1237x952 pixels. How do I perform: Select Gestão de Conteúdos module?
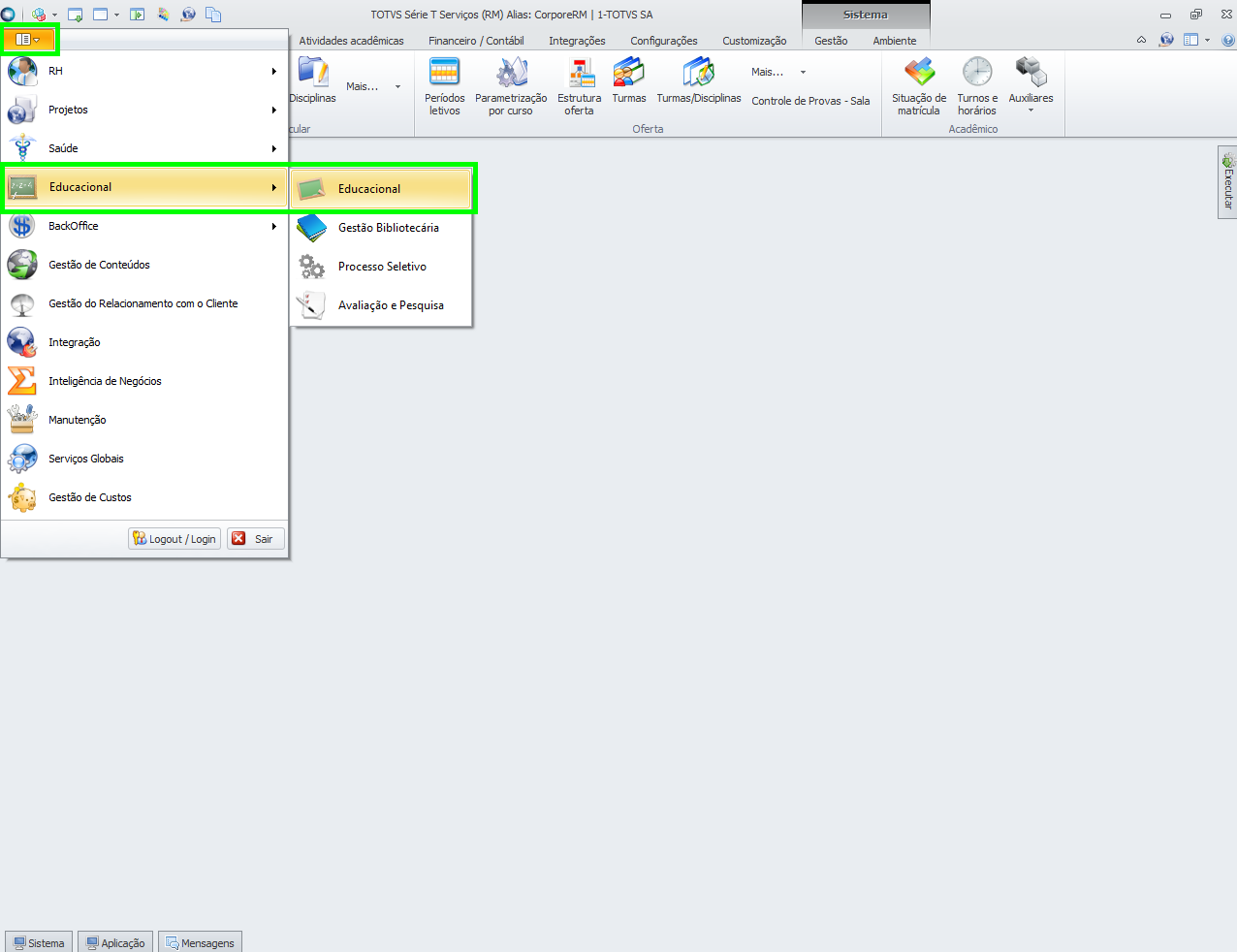(x=144, y=265)
